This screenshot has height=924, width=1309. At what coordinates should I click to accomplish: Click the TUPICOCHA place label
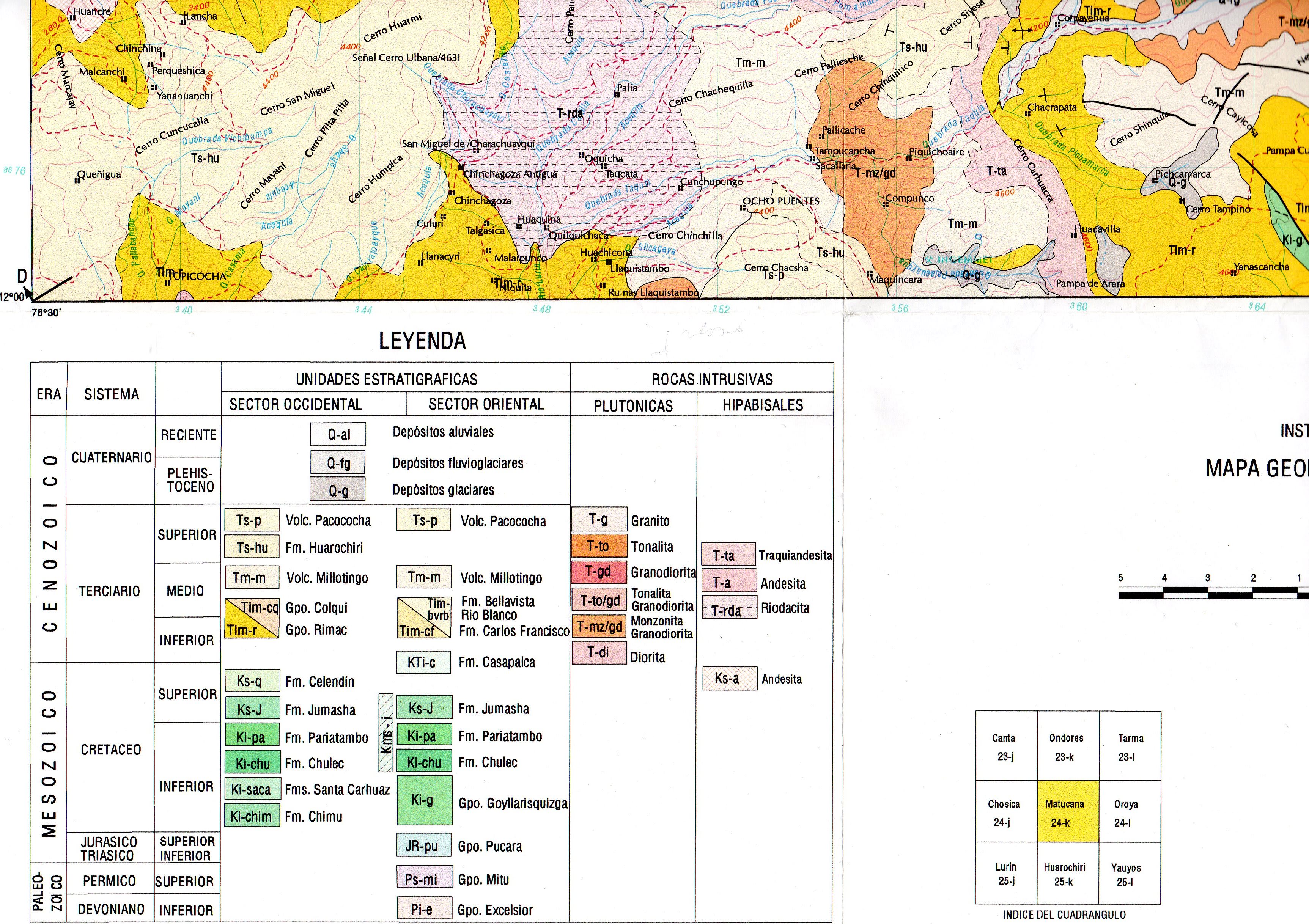pos(199,277)
